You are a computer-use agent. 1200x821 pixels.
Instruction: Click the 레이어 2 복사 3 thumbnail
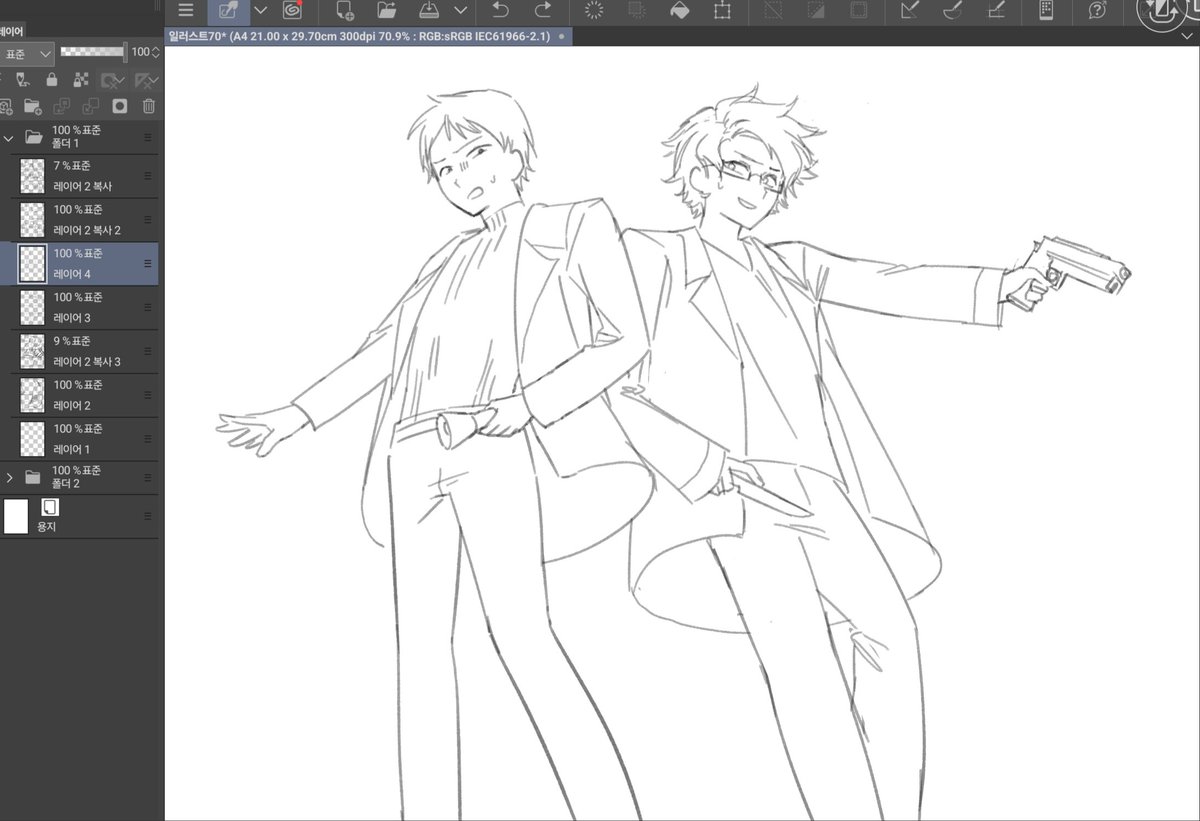click(33, 352)
